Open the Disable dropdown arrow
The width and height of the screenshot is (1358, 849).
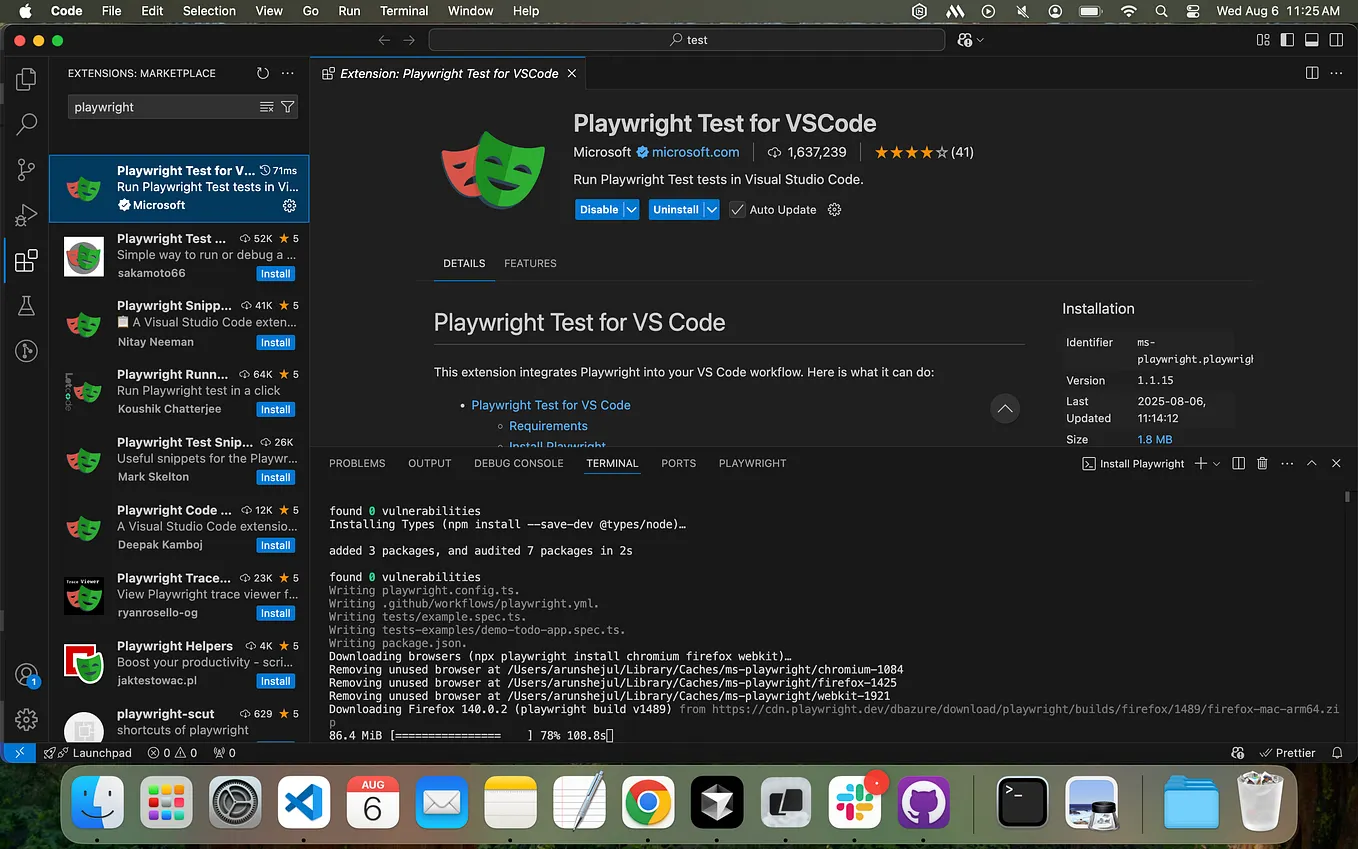pos(632,210)
